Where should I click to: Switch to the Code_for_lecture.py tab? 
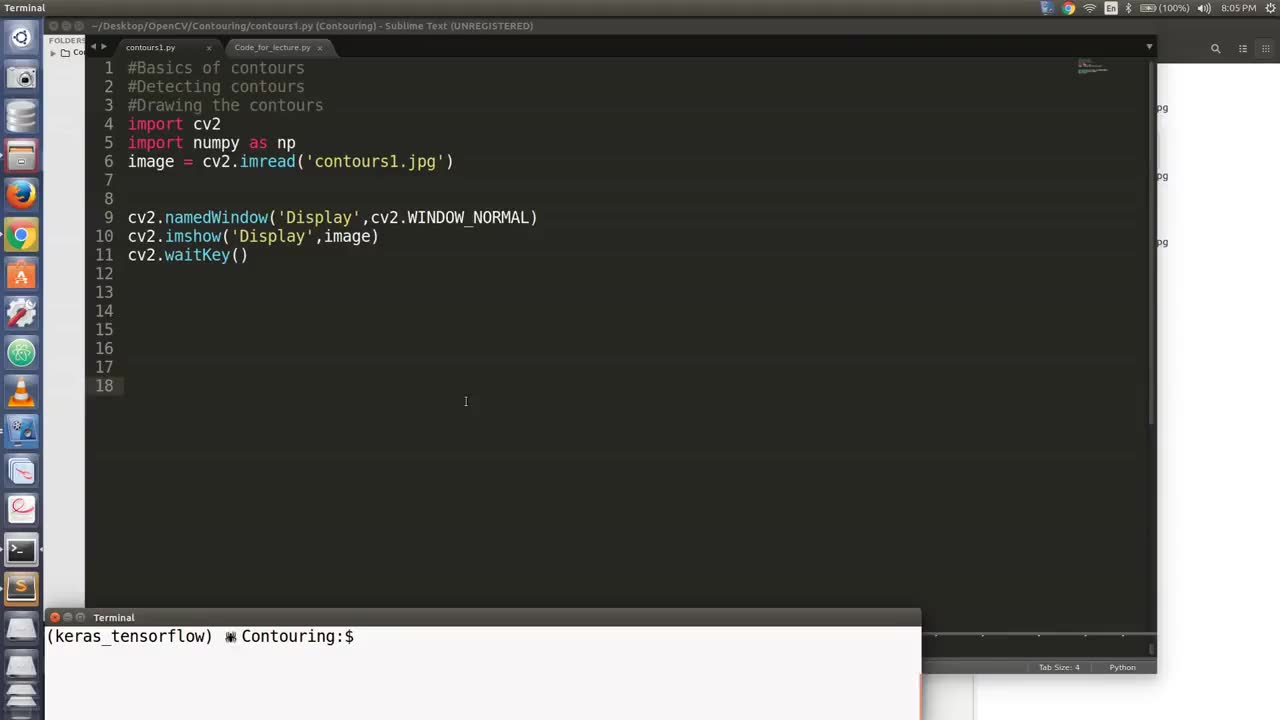[272, 47]
